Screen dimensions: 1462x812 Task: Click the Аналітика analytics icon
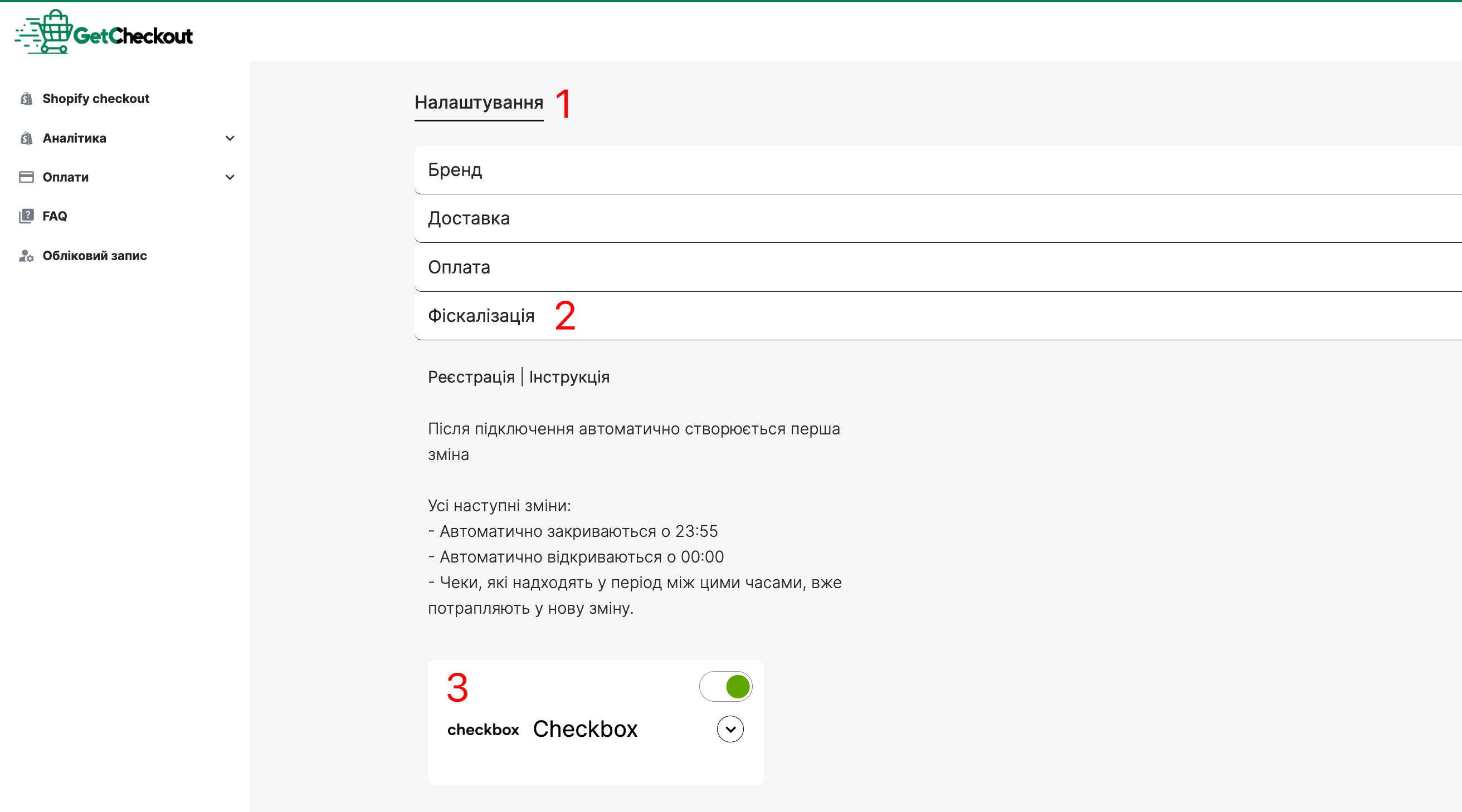[26, 138]
